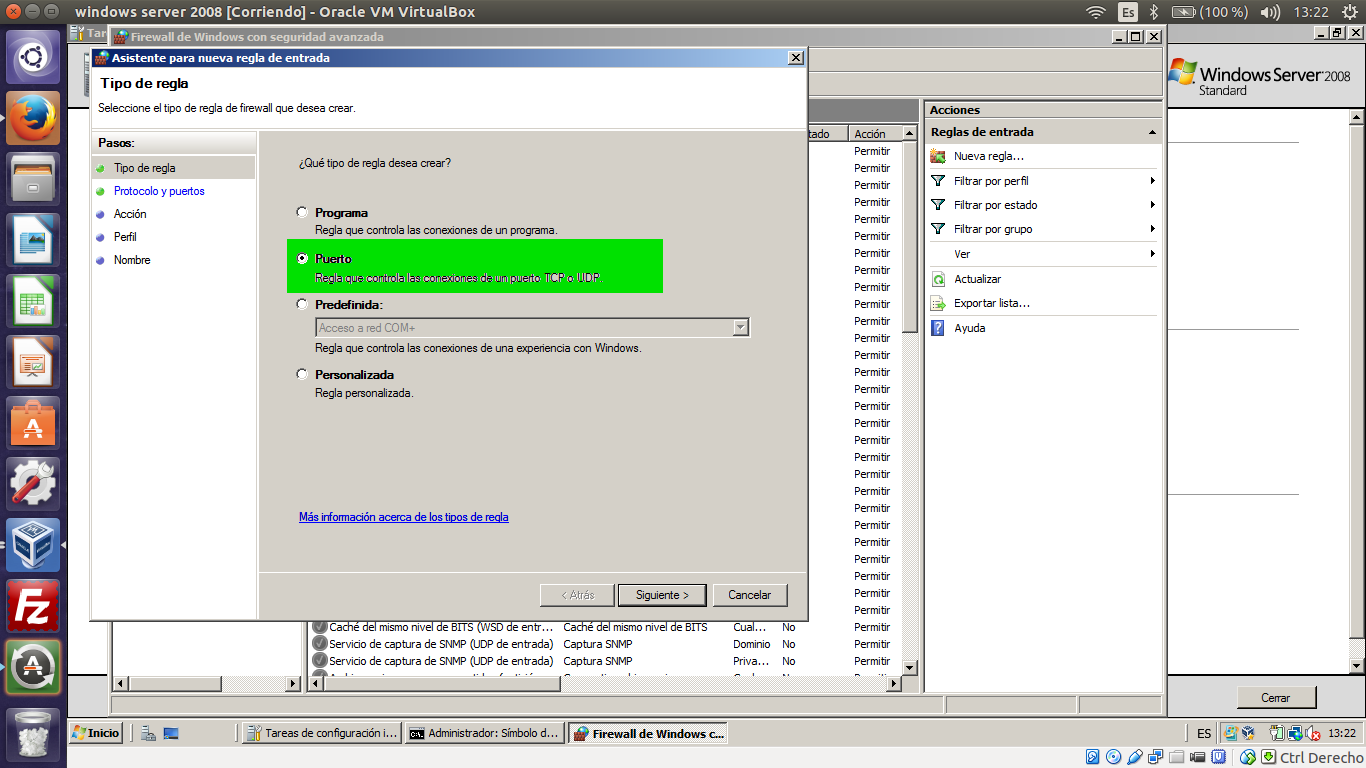
Task: Click the Acción column header
Action: (x=875, y=134)
